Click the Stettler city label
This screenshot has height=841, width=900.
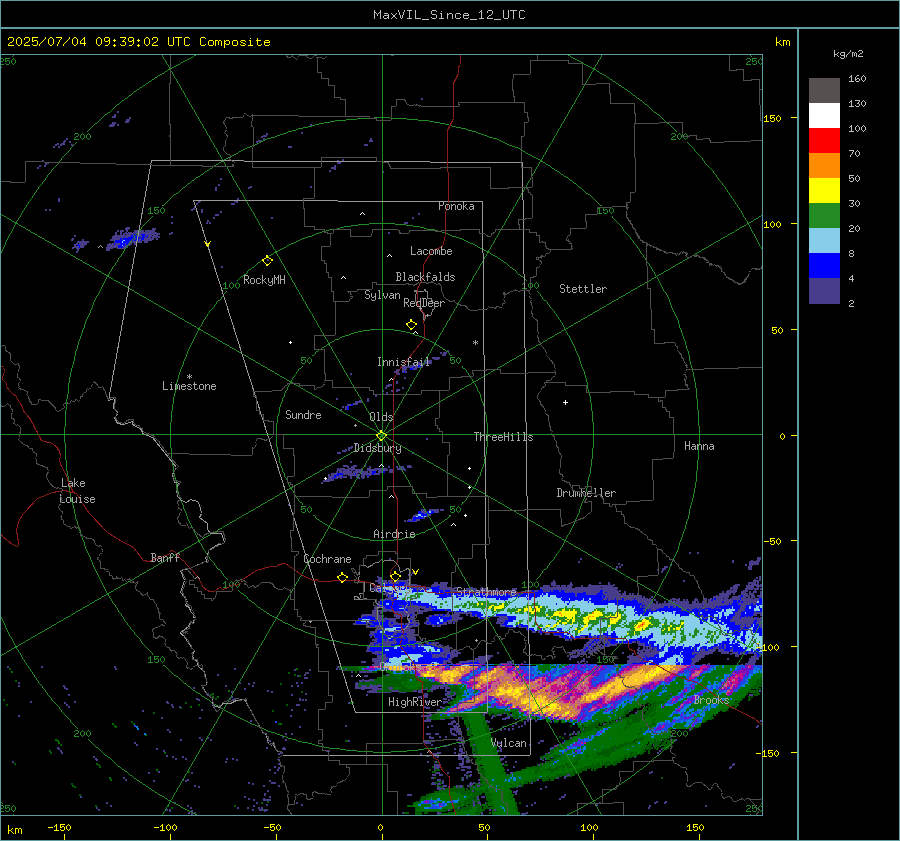583,289
